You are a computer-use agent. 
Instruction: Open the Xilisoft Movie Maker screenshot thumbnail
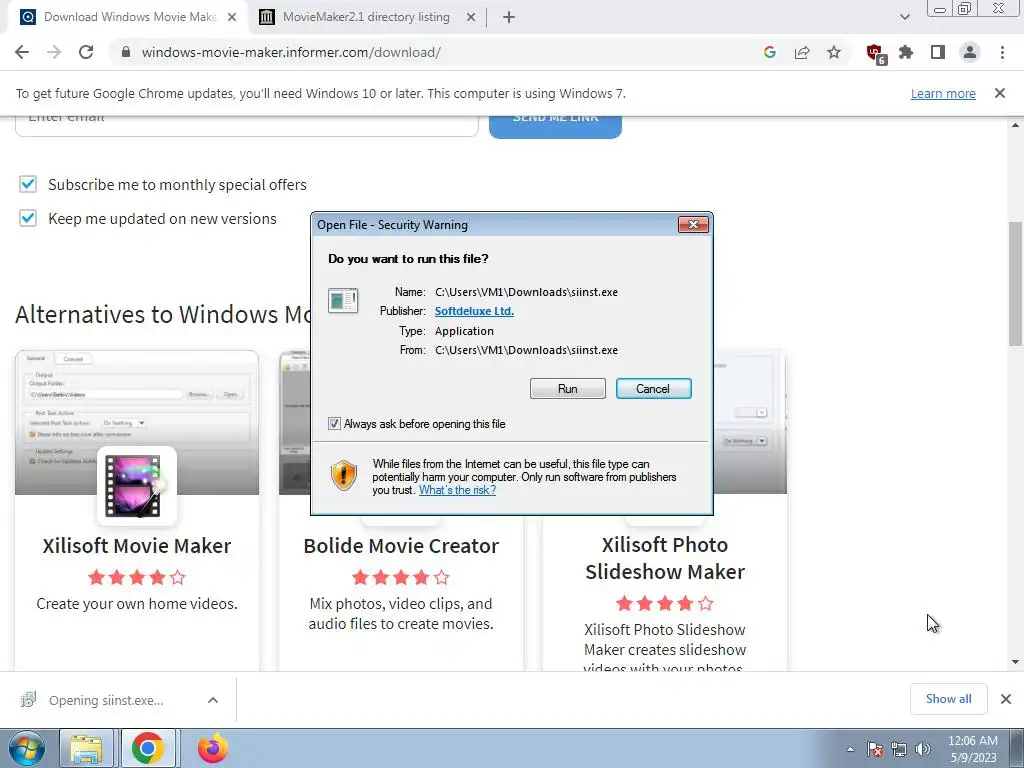tap(137, 423)
